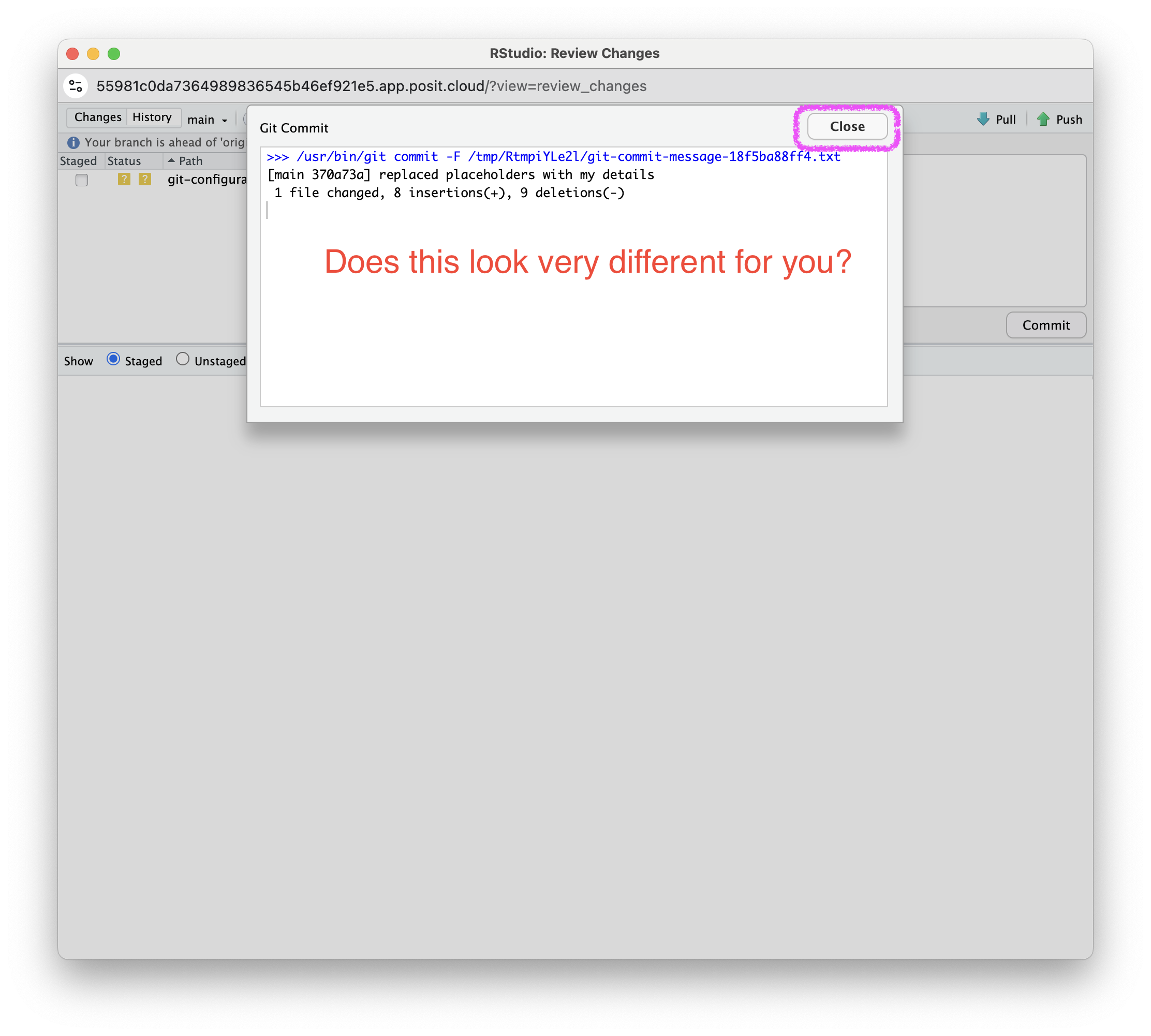
Task: Click the blue info icon beside the branch message
Action: 73,142
